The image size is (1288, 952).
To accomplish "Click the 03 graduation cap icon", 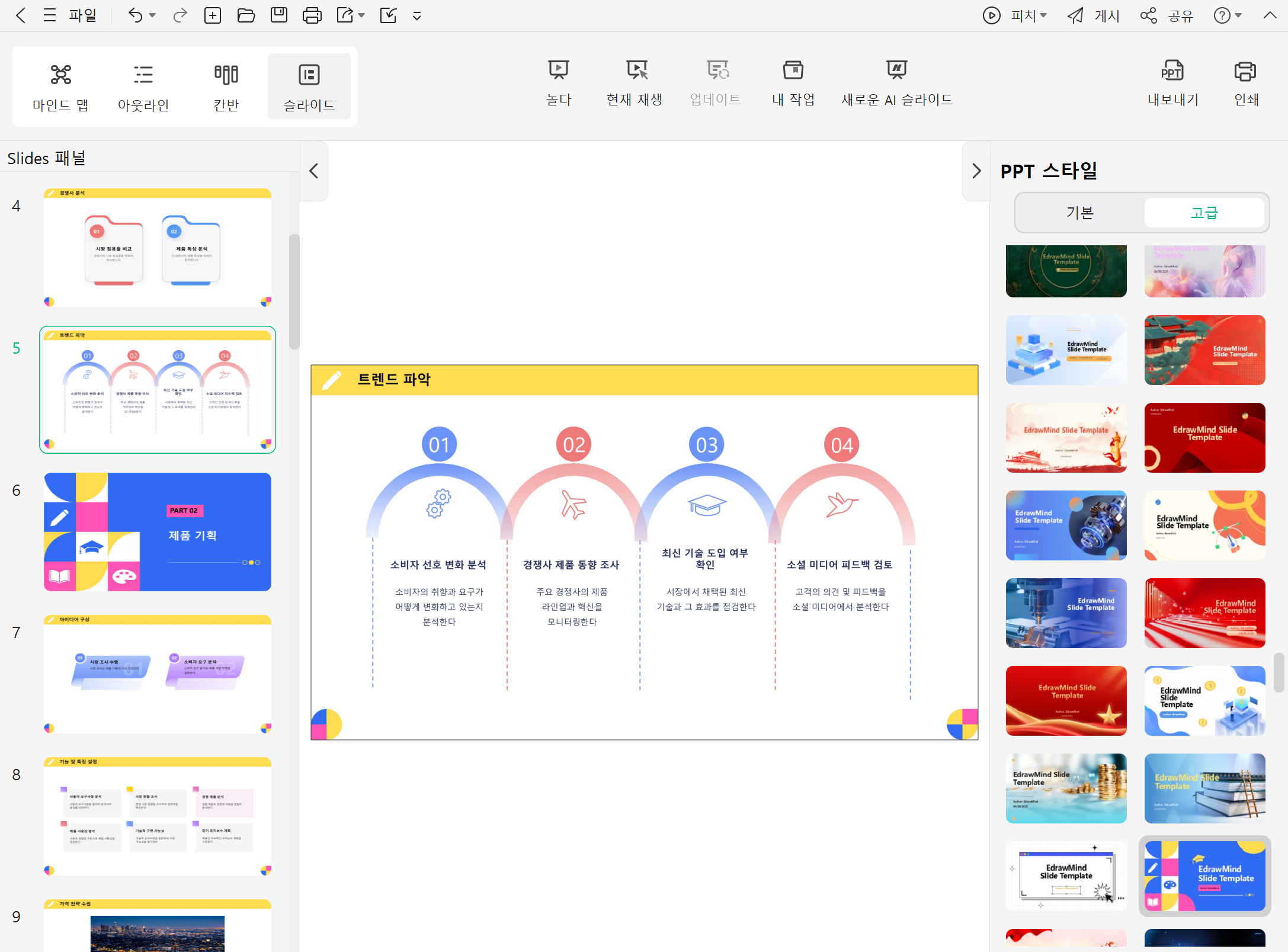I will click(x=707, y=505).
